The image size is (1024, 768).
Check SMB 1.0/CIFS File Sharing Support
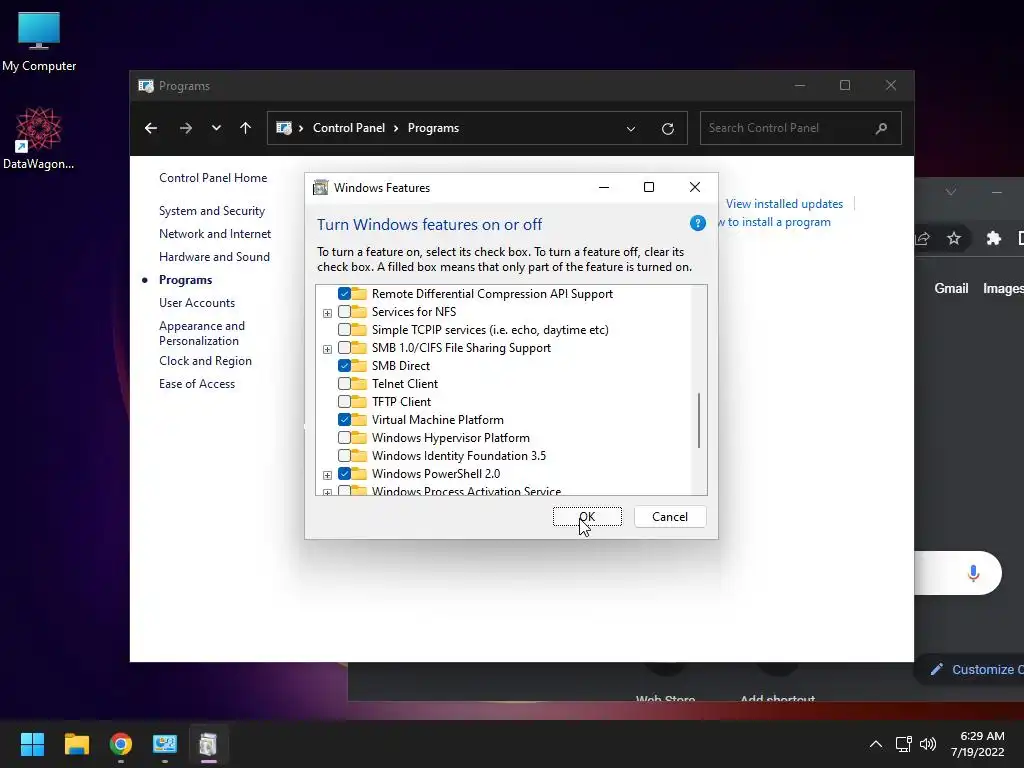point(344,347)
